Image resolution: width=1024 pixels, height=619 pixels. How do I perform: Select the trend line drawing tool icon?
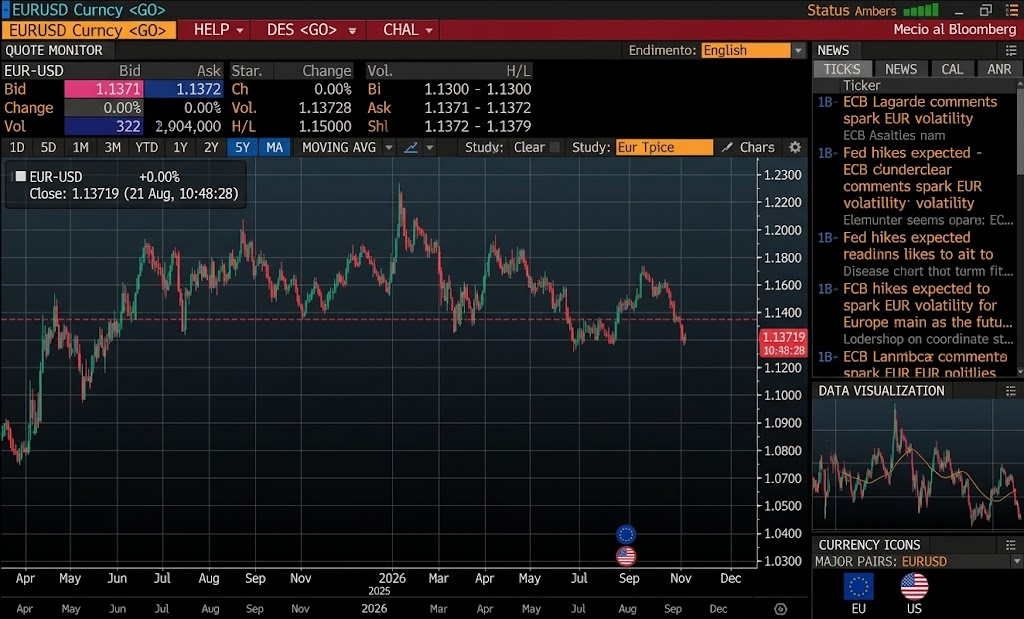click(x=411, y=148)
